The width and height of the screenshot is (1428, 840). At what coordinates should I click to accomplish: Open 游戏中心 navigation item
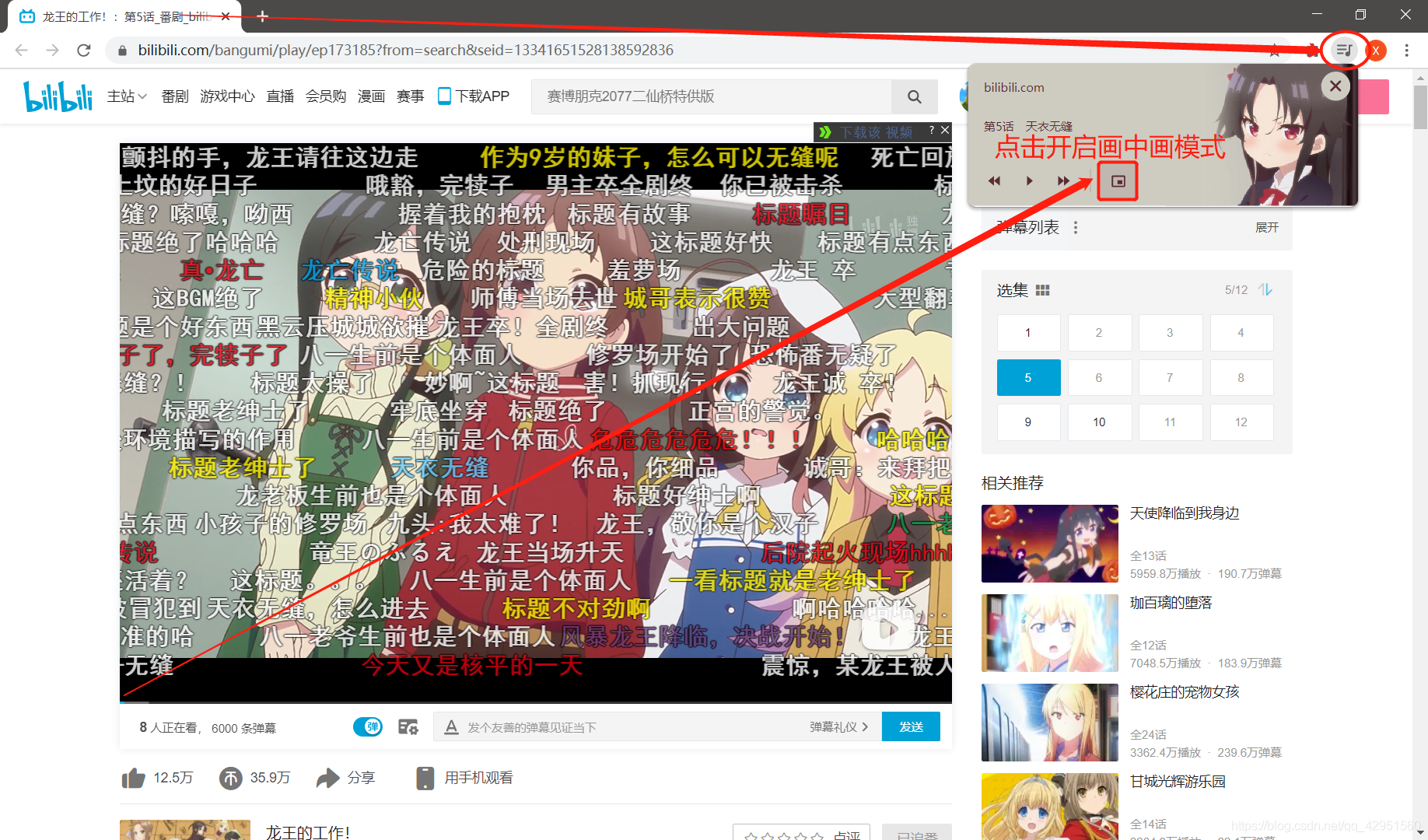coord(227,96)
